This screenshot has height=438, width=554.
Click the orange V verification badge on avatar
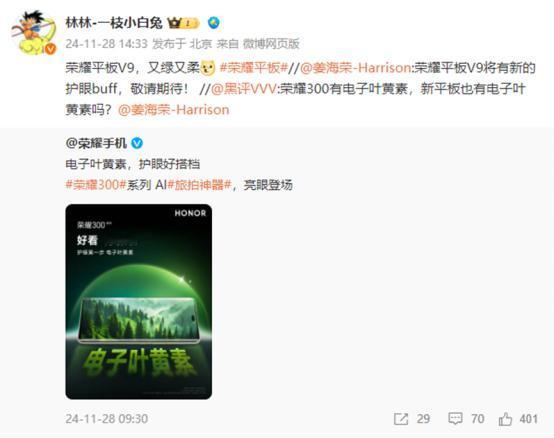pyautogui.click(x=51, y=49)
